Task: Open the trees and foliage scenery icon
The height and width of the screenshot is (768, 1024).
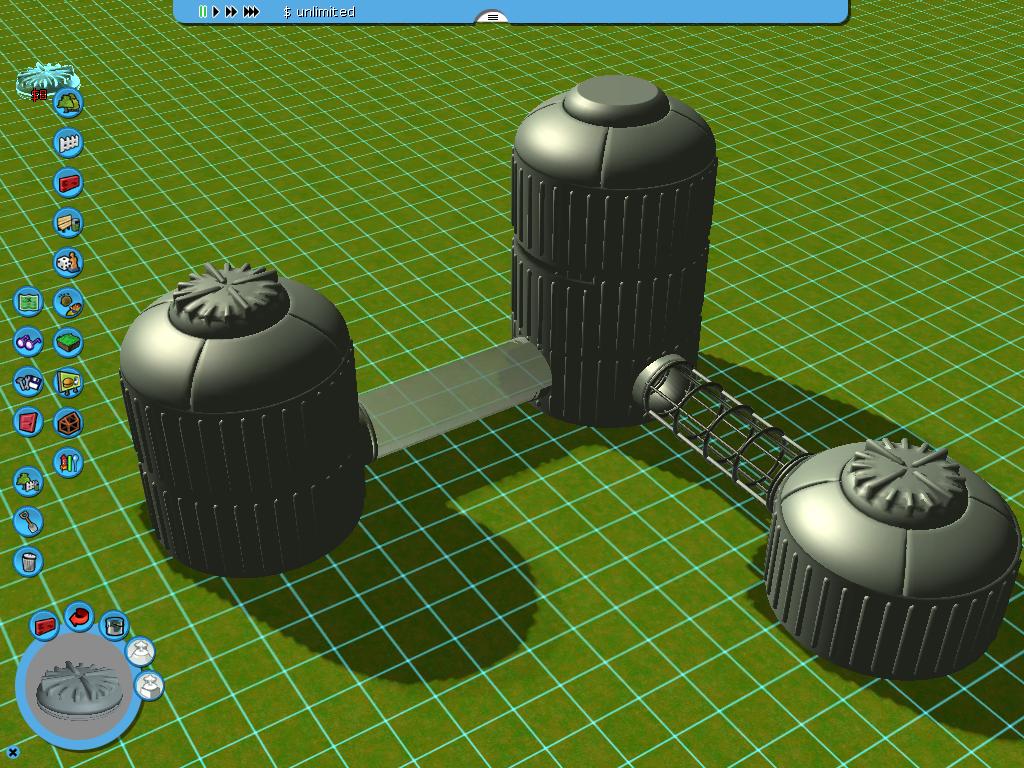Action: 68,103
